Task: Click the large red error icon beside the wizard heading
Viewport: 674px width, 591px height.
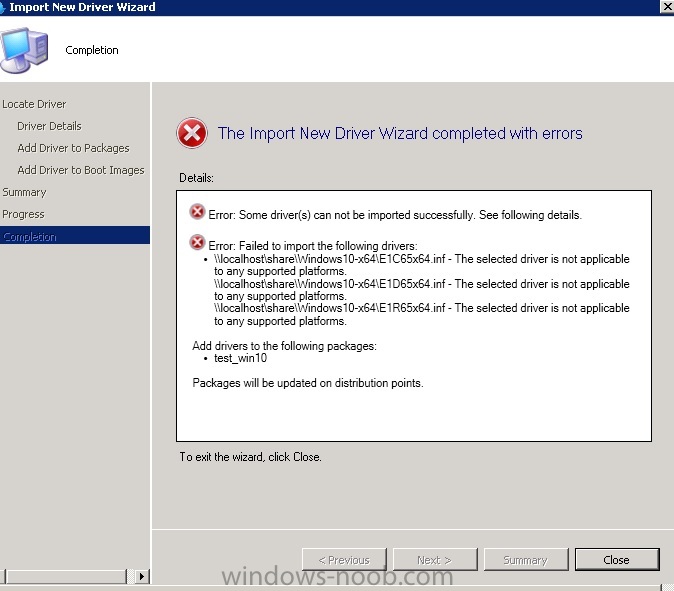Action: (192, 133)
